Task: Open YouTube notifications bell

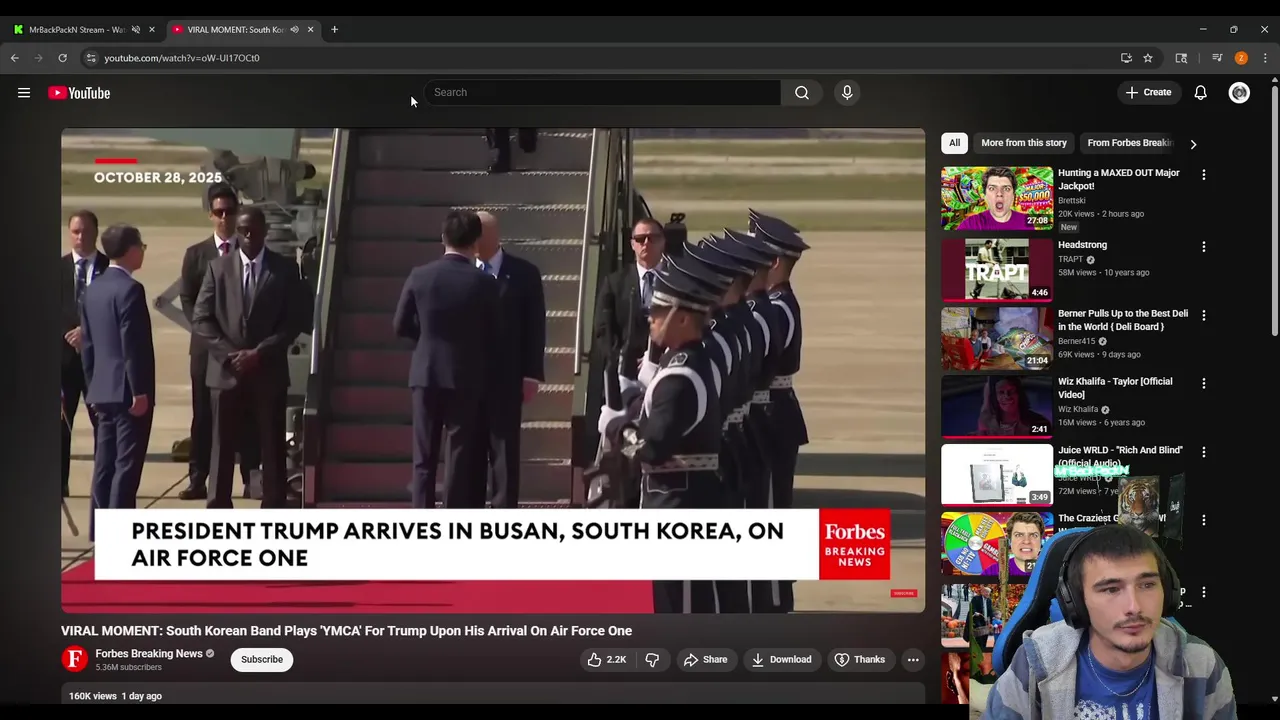Action: click(1200, 93)
